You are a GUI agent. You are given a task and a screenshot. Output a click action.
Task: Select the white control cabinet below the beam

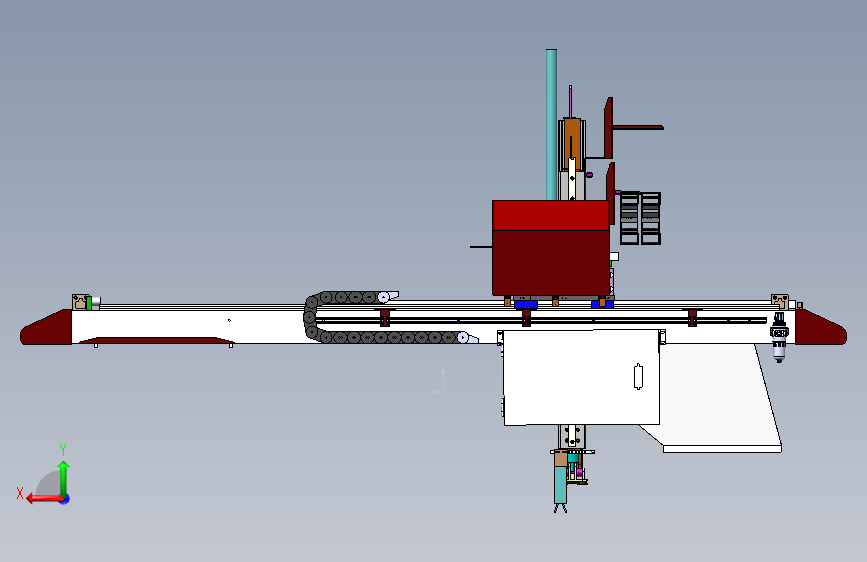581,377
